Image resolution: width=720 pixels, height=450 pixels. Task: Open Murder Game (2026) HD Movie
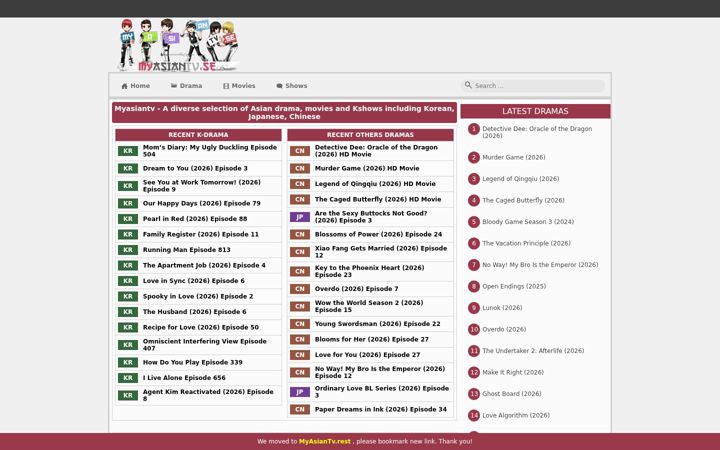tap(367, 169)
